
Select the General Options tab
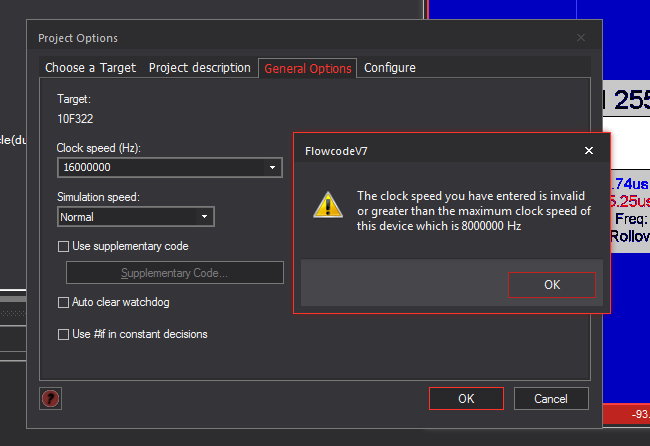pos(308,68)
